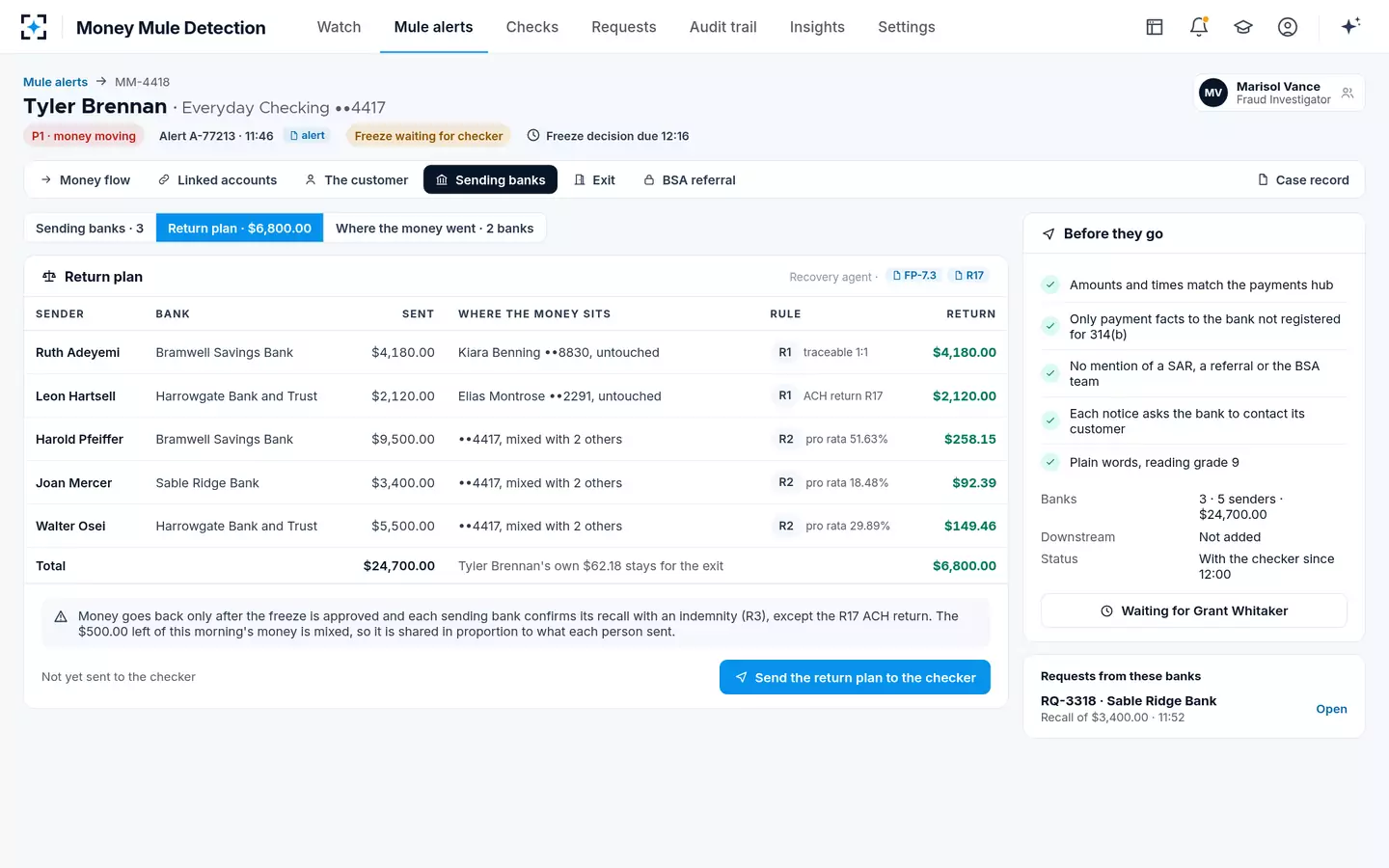Screen dimensions: 1389x868
Task: Click Kiara Benning ••8830, untouched cell
Action: pyautogui.click(x=558, y=352)
